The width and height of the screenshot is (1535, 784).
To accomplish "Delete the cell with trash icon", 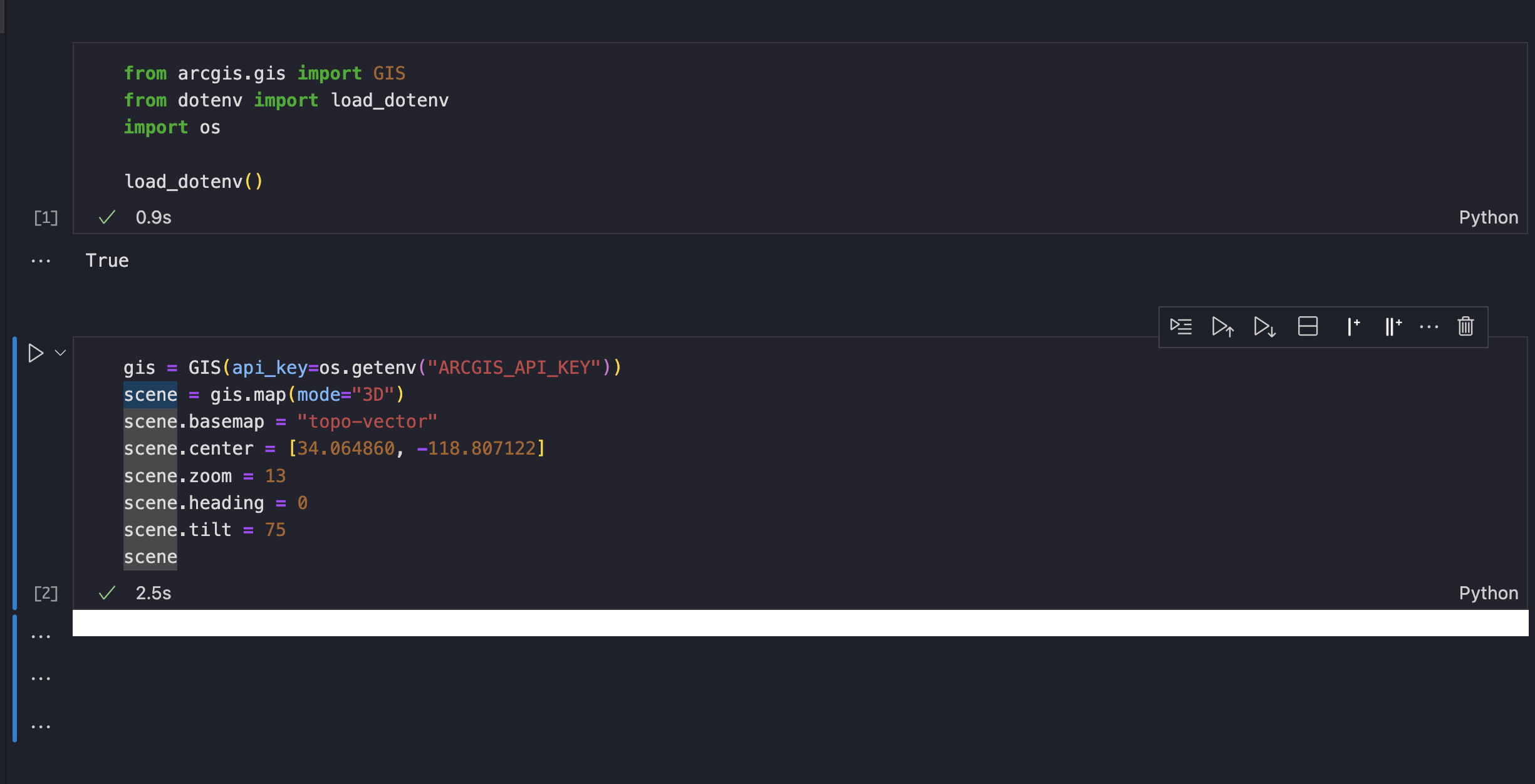I will tap(1465, 326).
